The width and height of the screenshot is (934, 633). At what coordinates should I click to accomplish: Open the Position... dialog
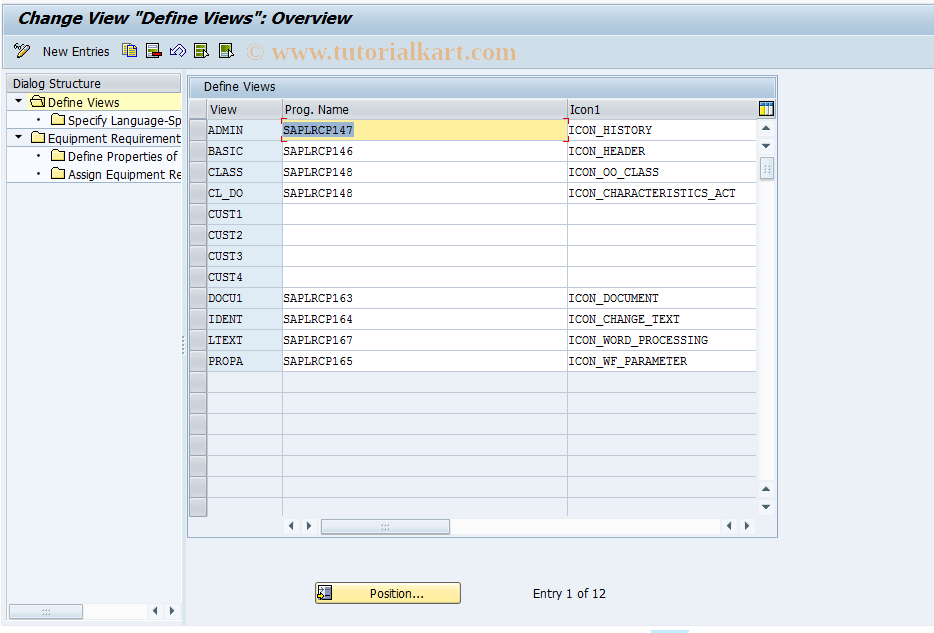point(387,593)
